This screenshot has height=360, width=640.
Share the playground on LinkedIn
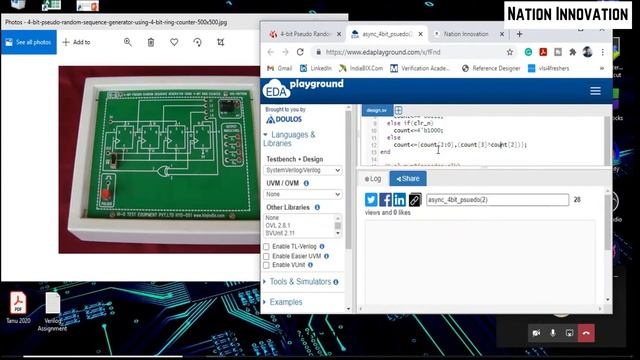coord(400,200)
